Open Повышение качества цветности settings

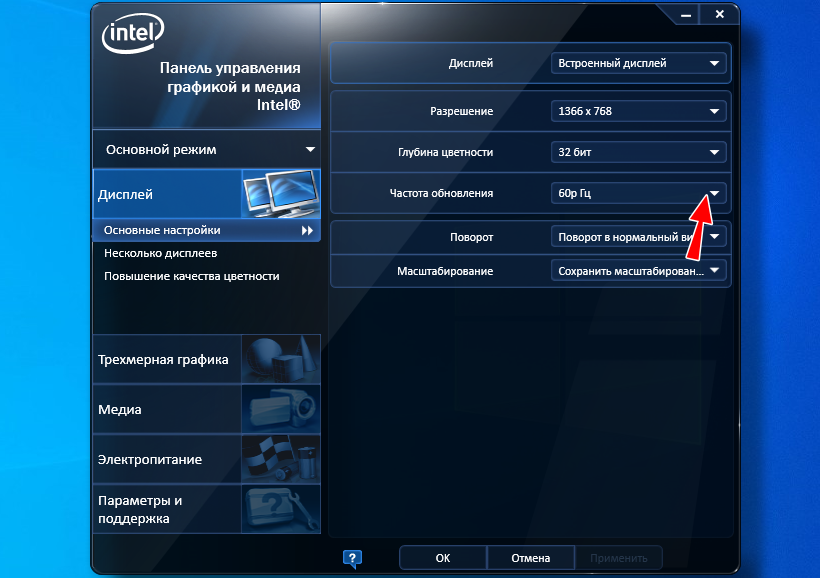(191, 276)
